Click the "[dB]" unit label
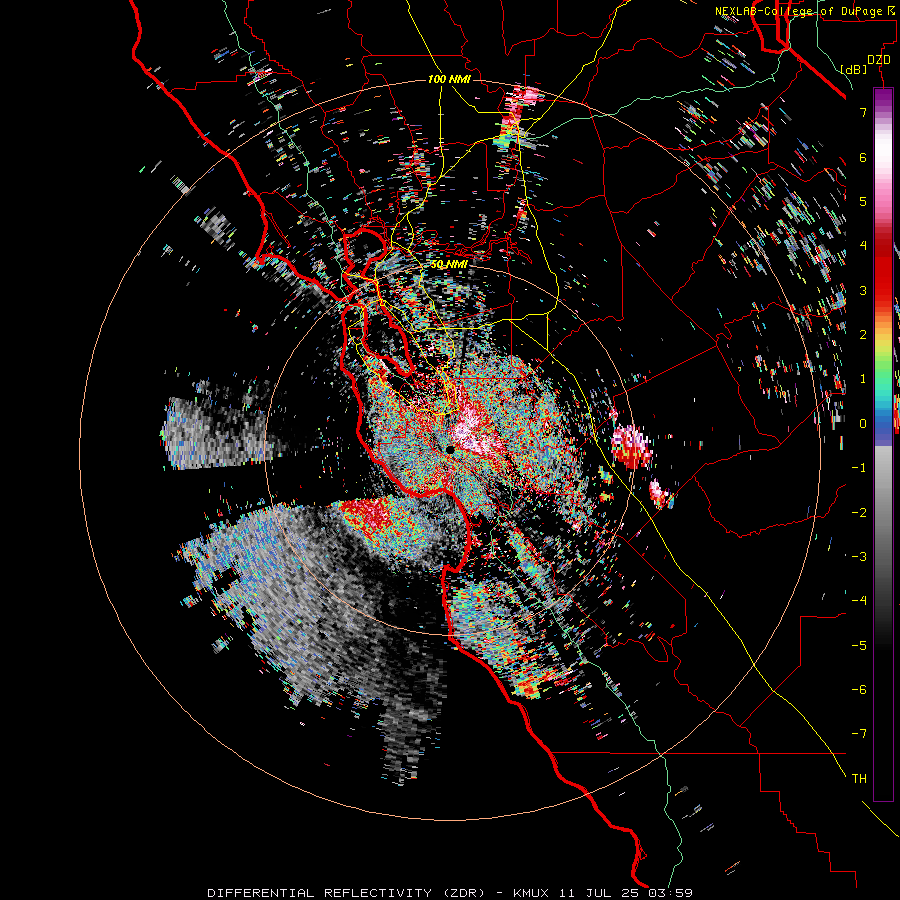 coord(854,69)
